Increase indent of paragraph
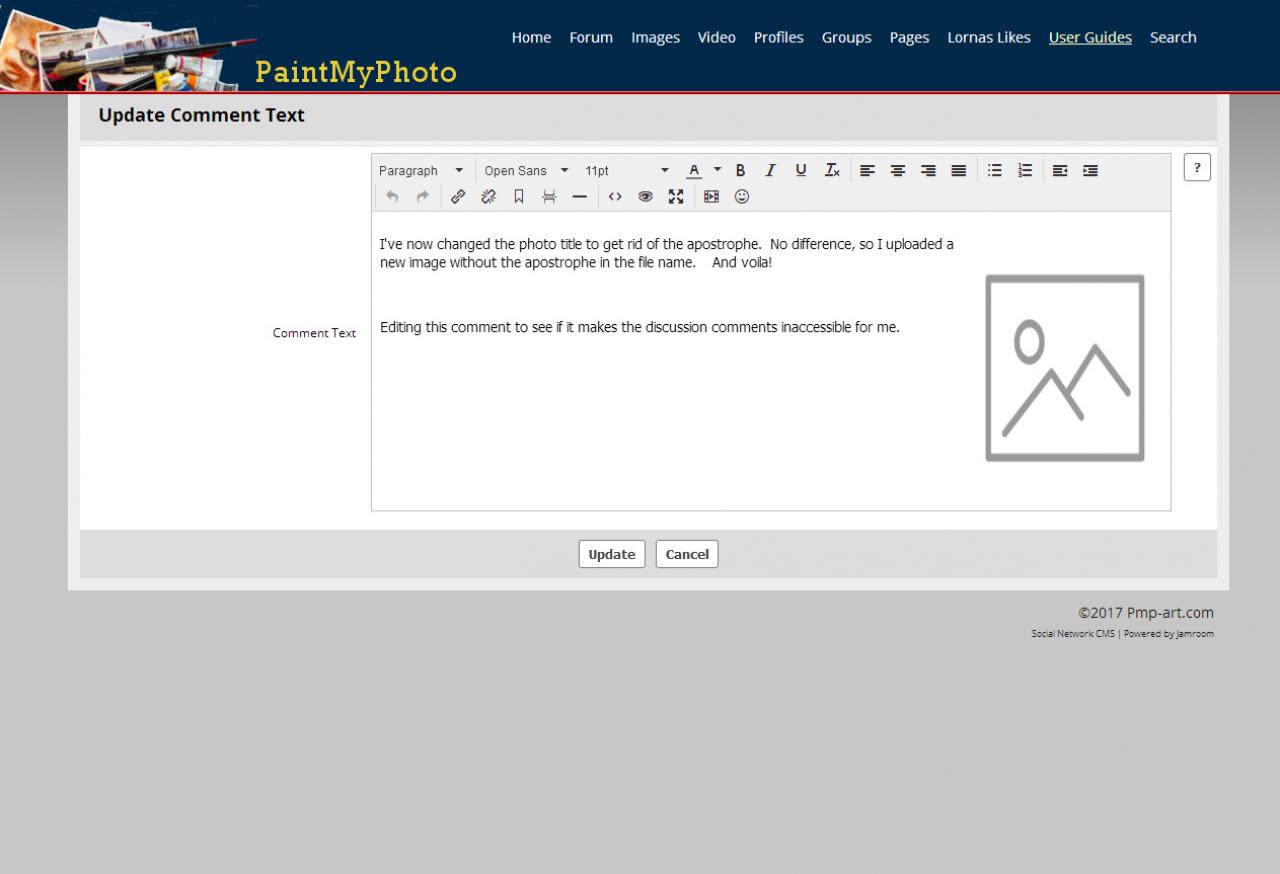This screenshot has height=874, width=1280. [1091, 171]
